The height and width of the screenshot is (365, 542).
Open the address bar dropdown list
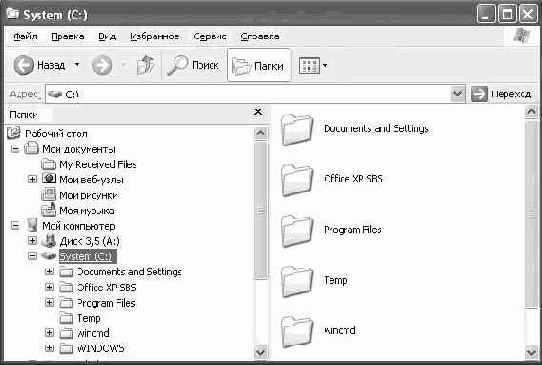(458, 94)
